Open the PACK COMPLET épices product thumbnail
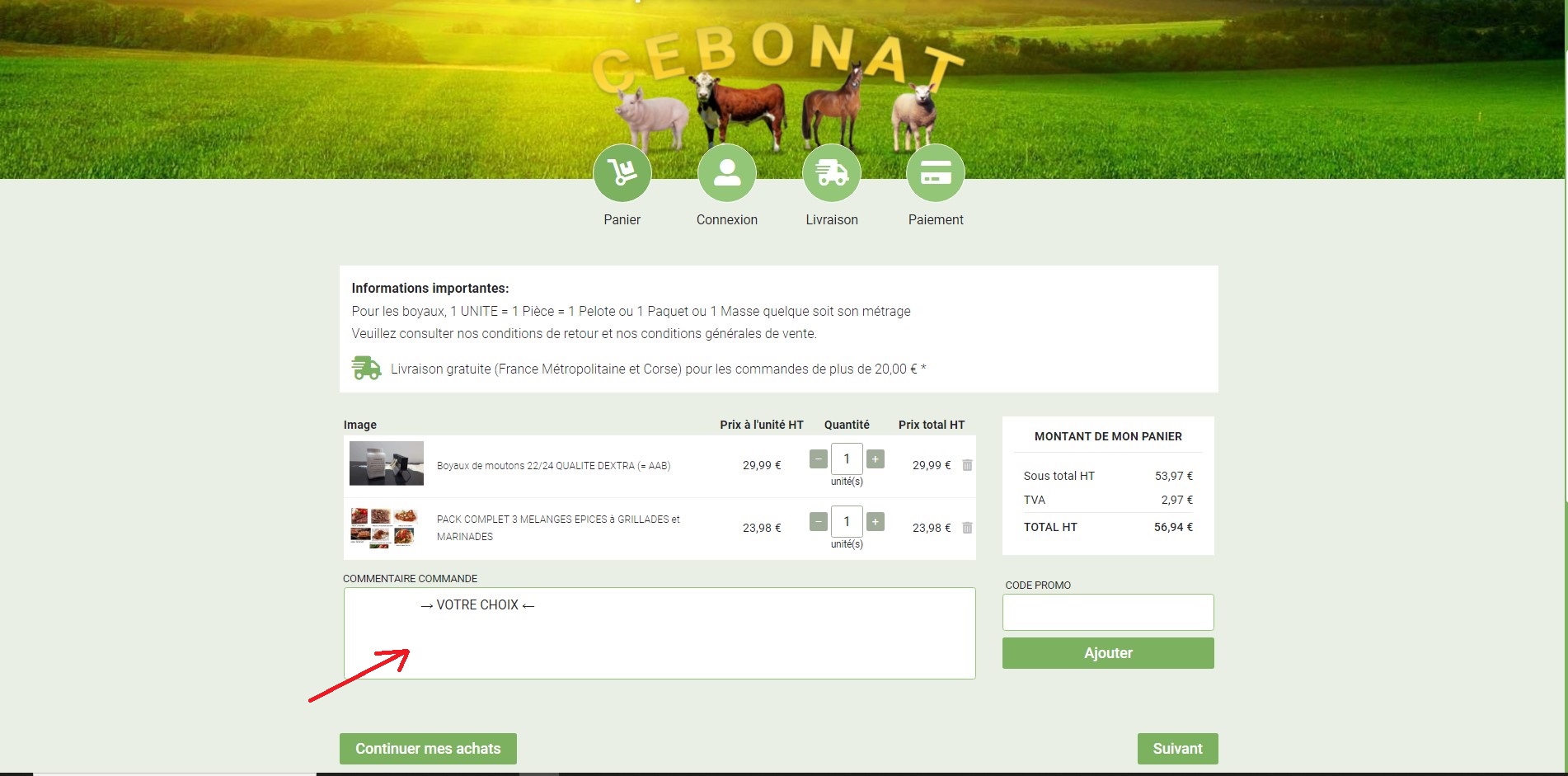The width and height of the screenshot is (1568, 776). coord(384,528)
